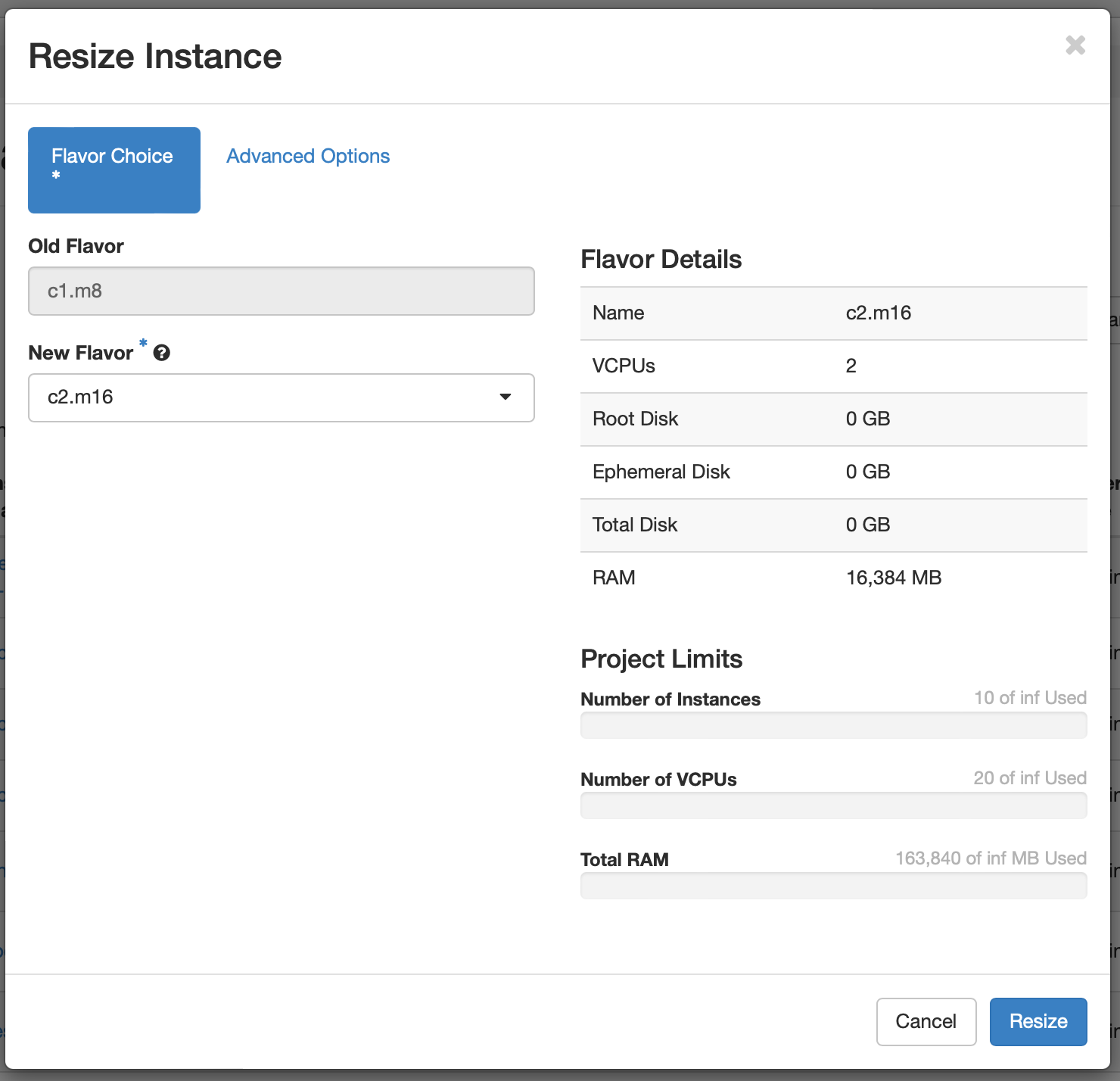The image size is (1120, 1081).
Task: Click the Cancel button
Action: pyautogui.click(x=926, y=1021)
